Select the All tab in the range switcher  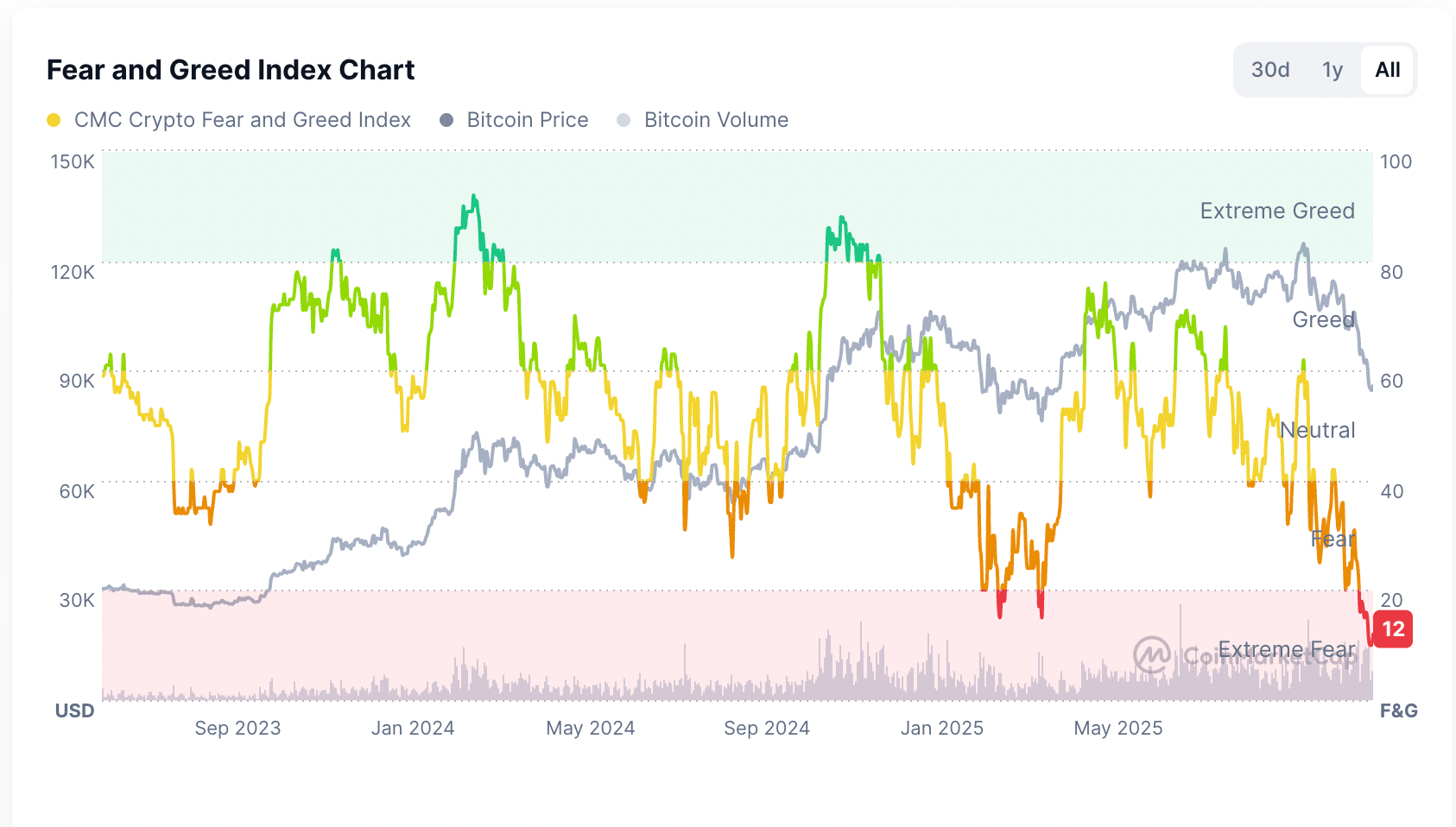pyautogui.click(x=1387, y=70)
